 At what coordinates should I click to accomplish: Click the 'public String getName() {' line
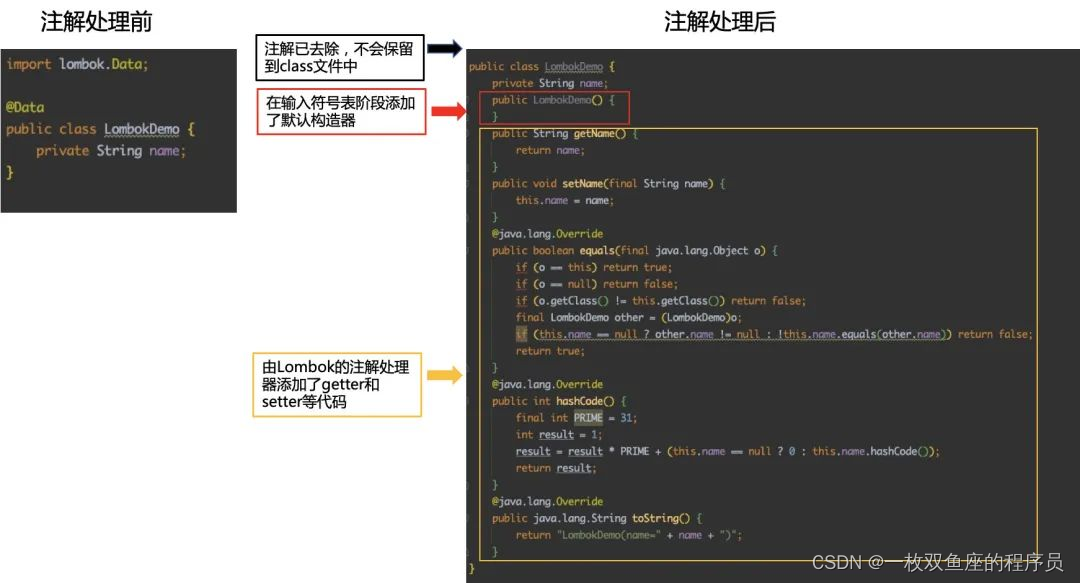565,134
